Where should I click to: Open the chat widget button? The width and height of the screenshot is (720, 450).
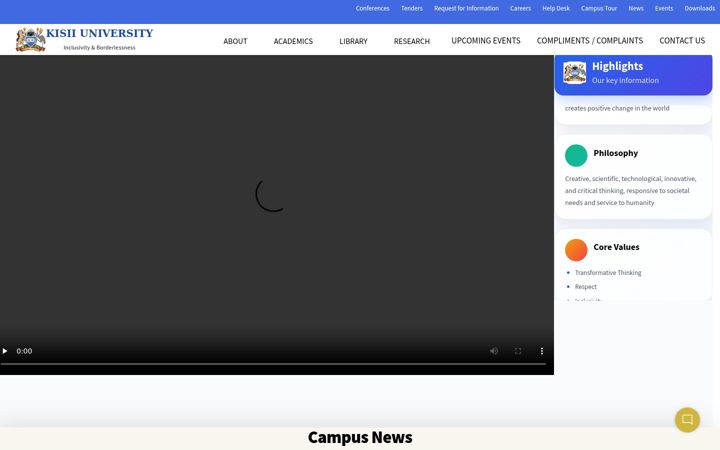[687, 419]
